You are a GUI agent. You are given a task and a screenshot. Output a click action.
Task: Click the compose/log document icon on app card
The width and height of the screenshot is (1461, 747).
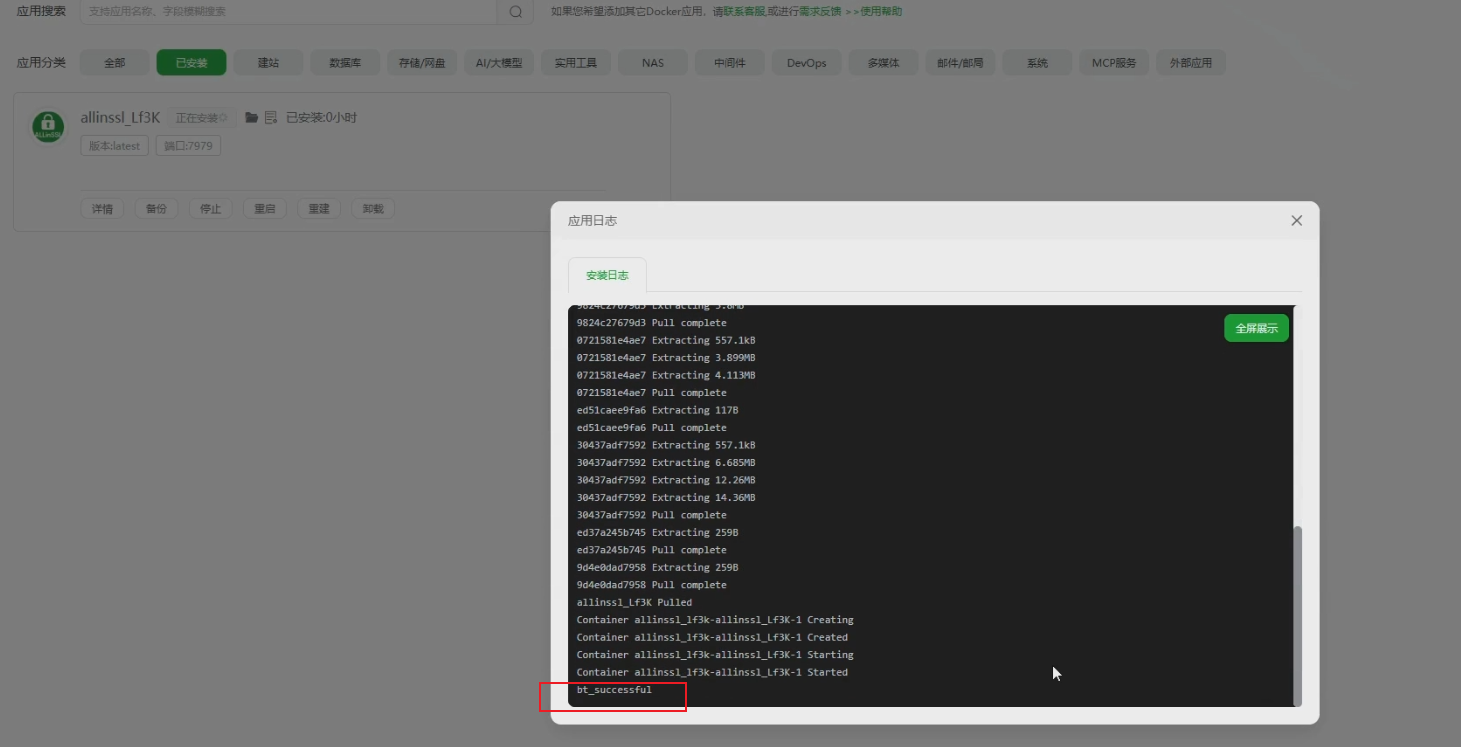coord(271,117)
